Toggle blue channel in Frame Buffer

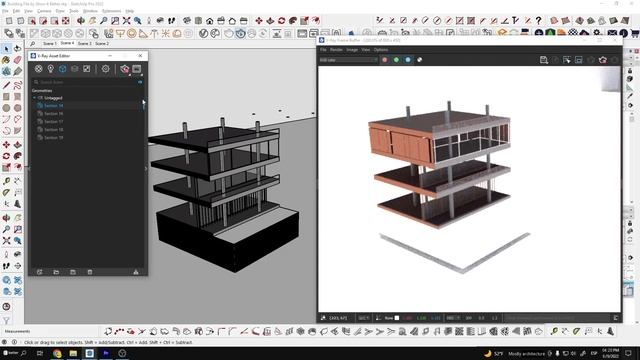(x=408, y=60)
